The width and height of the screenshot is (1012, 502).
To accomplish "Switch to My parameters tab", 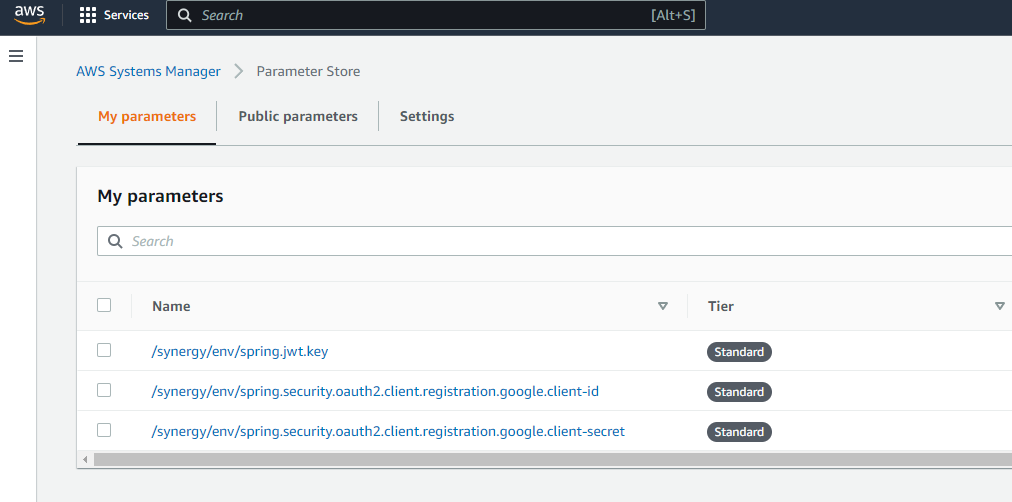I will pos(147,116).
